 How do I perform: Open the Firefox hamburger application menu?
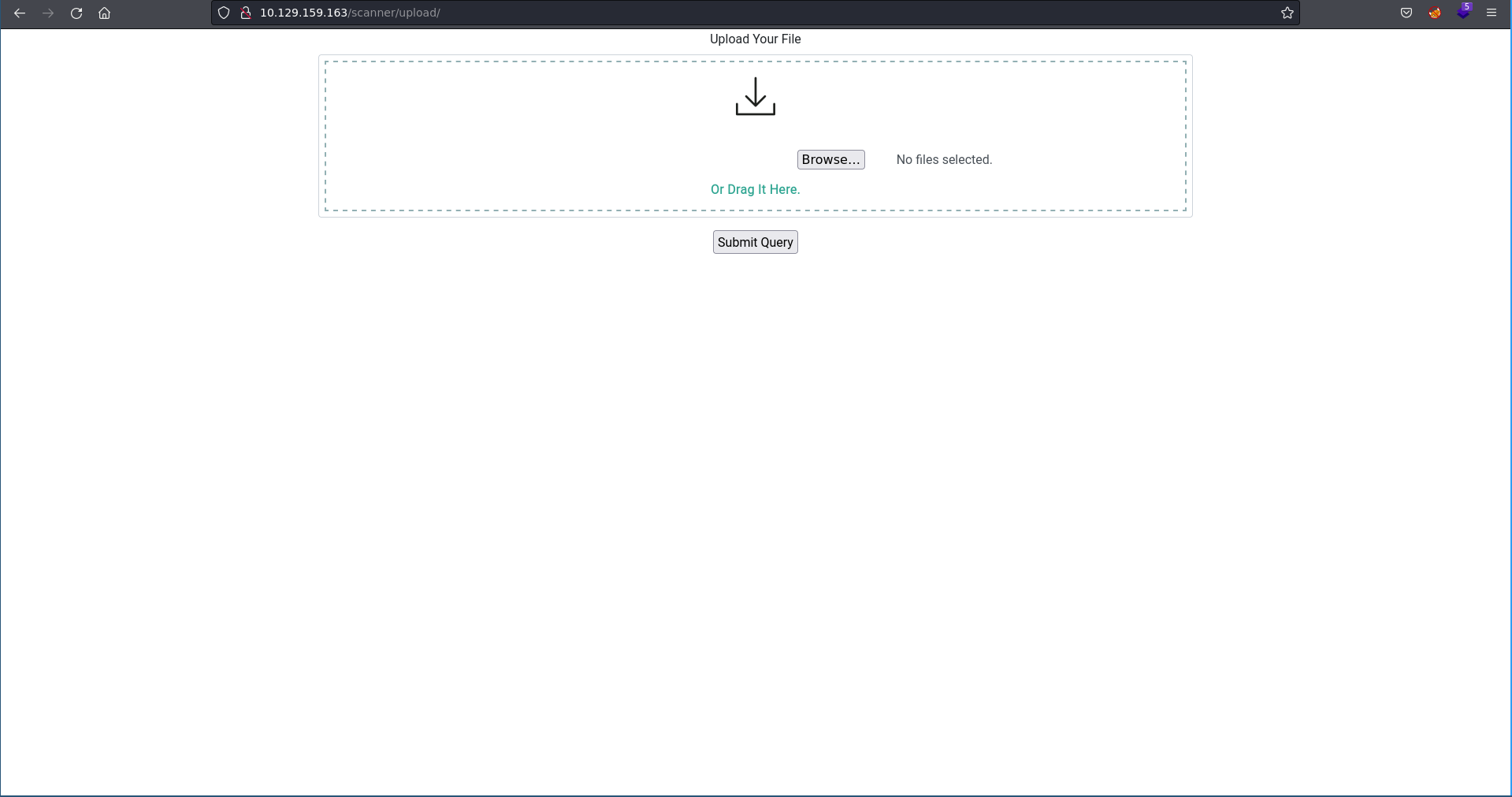[1492, 13]
